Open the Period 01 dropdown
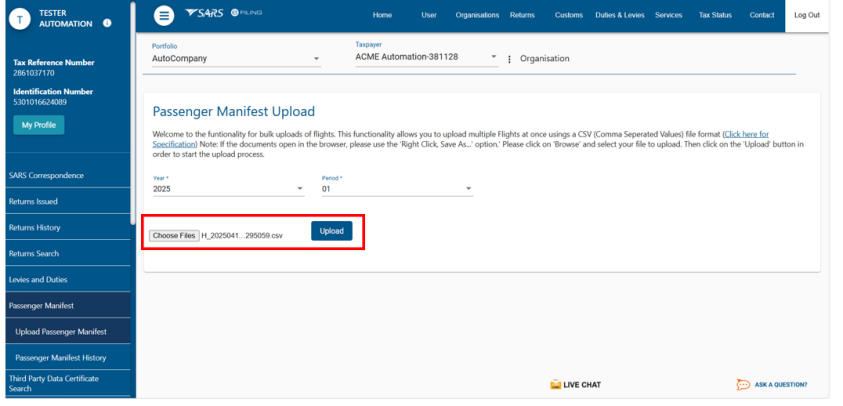 pos(396,188)
